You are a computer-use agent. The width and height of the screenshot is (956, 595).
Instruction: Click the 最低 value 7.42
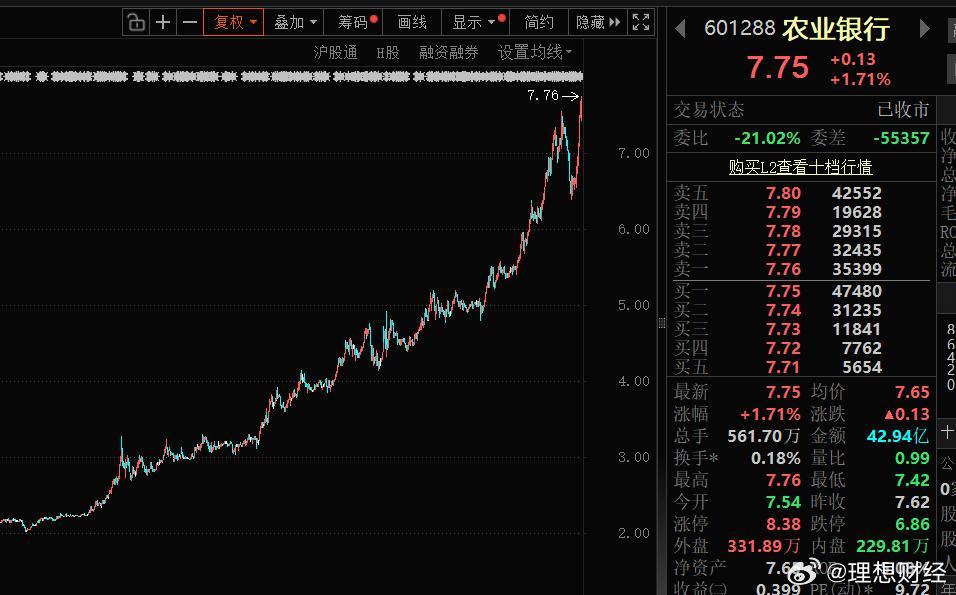point(912,480)
